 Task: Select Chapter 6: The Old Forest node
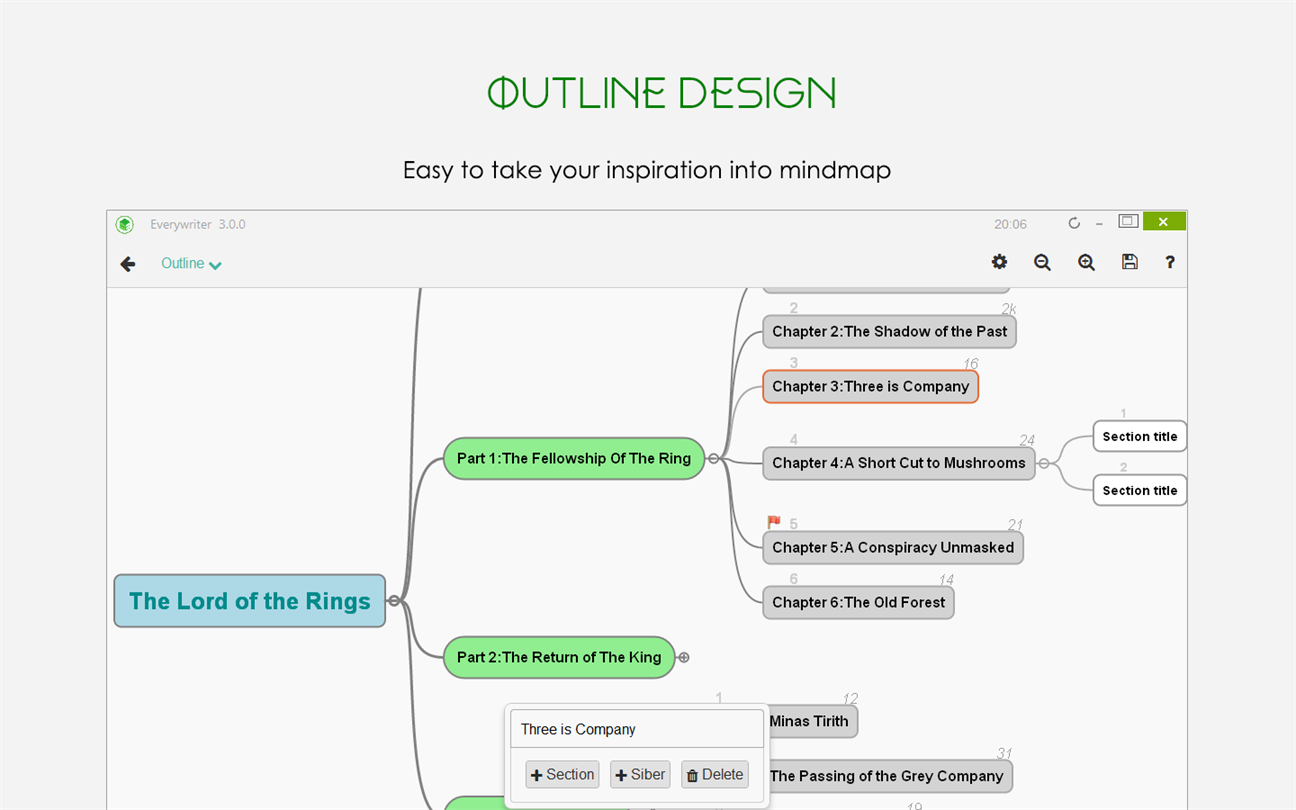[x=859, y=602]
